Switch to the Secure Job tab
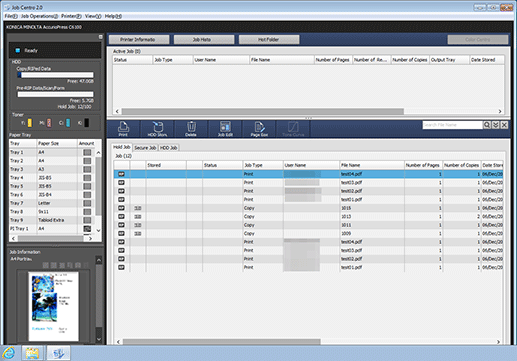The image size is (517, 361). click(x=145, y=148)
